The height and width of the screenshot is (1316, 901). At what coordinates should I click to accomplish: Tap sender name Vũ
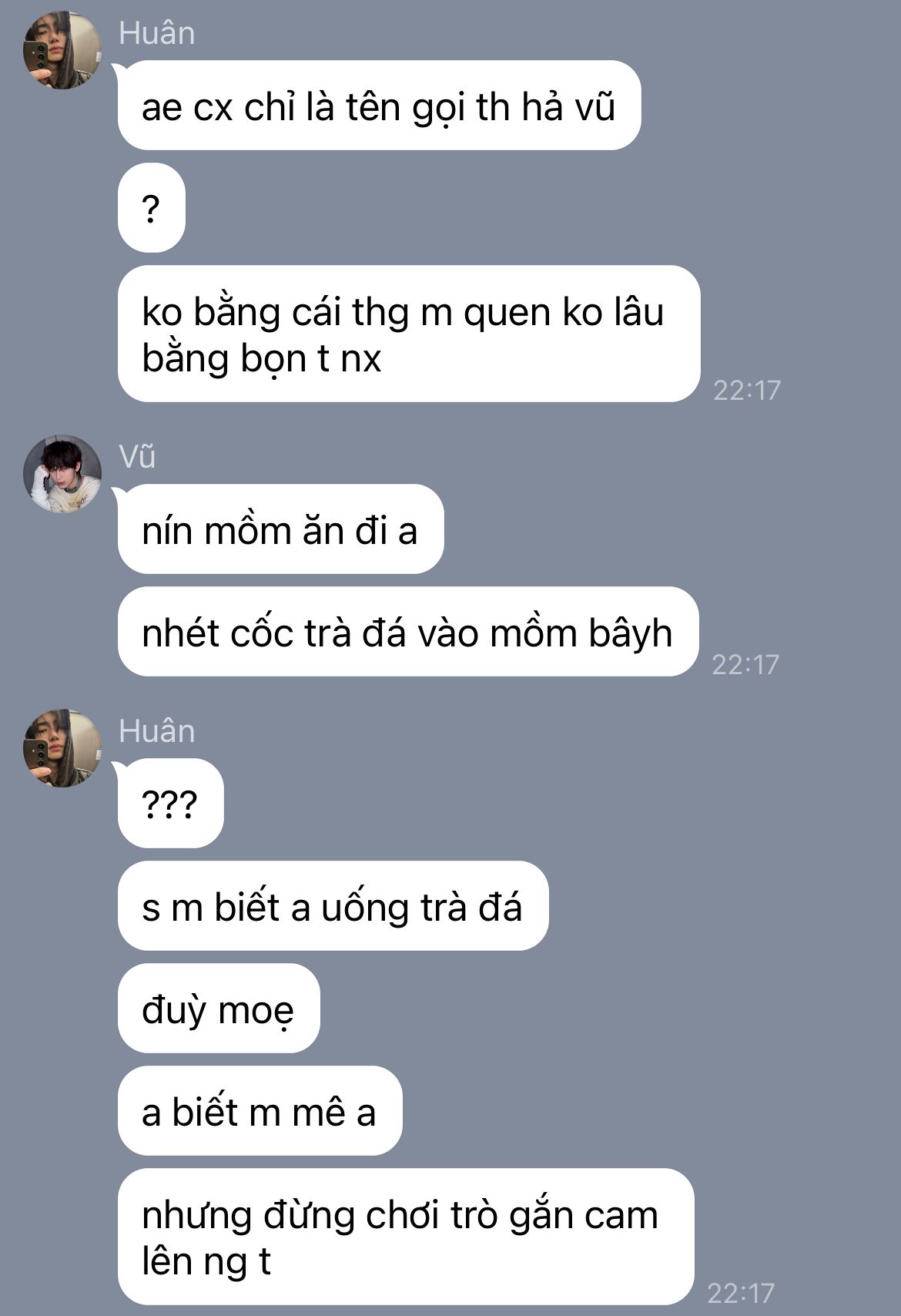pos(137,457)
